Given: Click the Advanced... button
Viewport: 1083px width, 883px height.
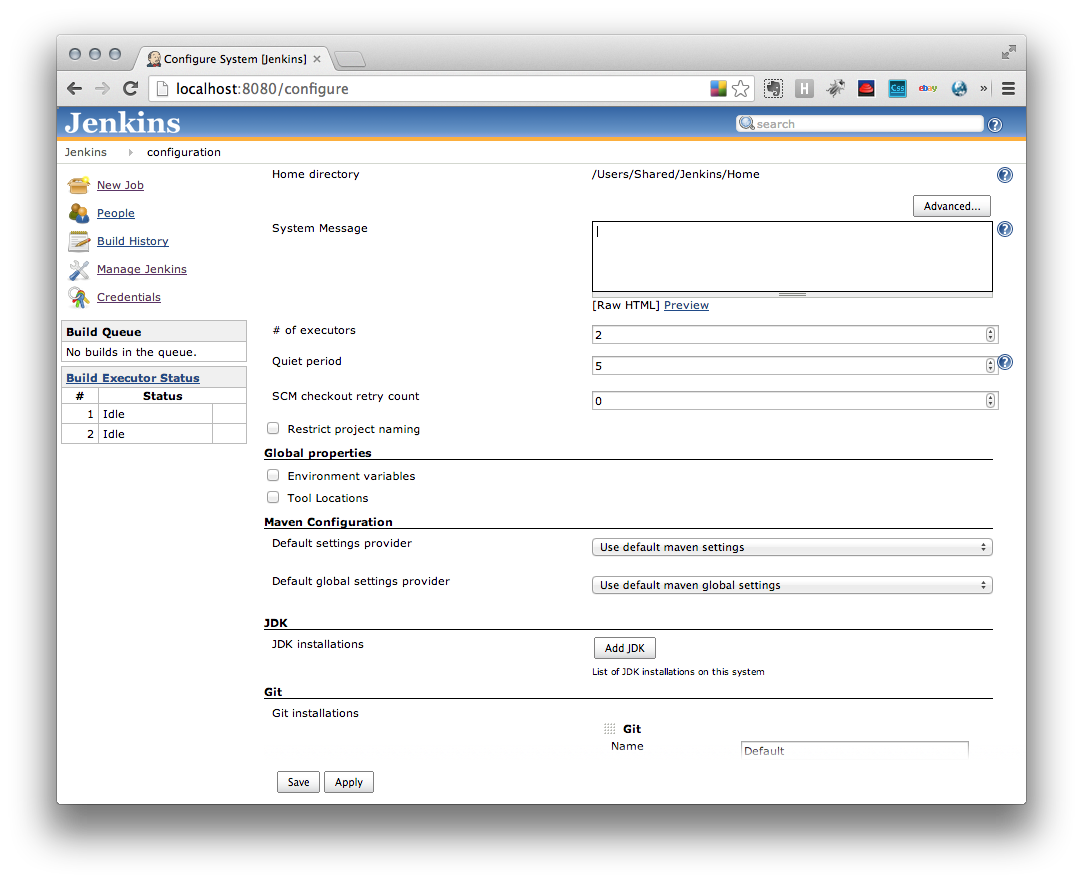Looking at the screenshot, I should [952, 206].
